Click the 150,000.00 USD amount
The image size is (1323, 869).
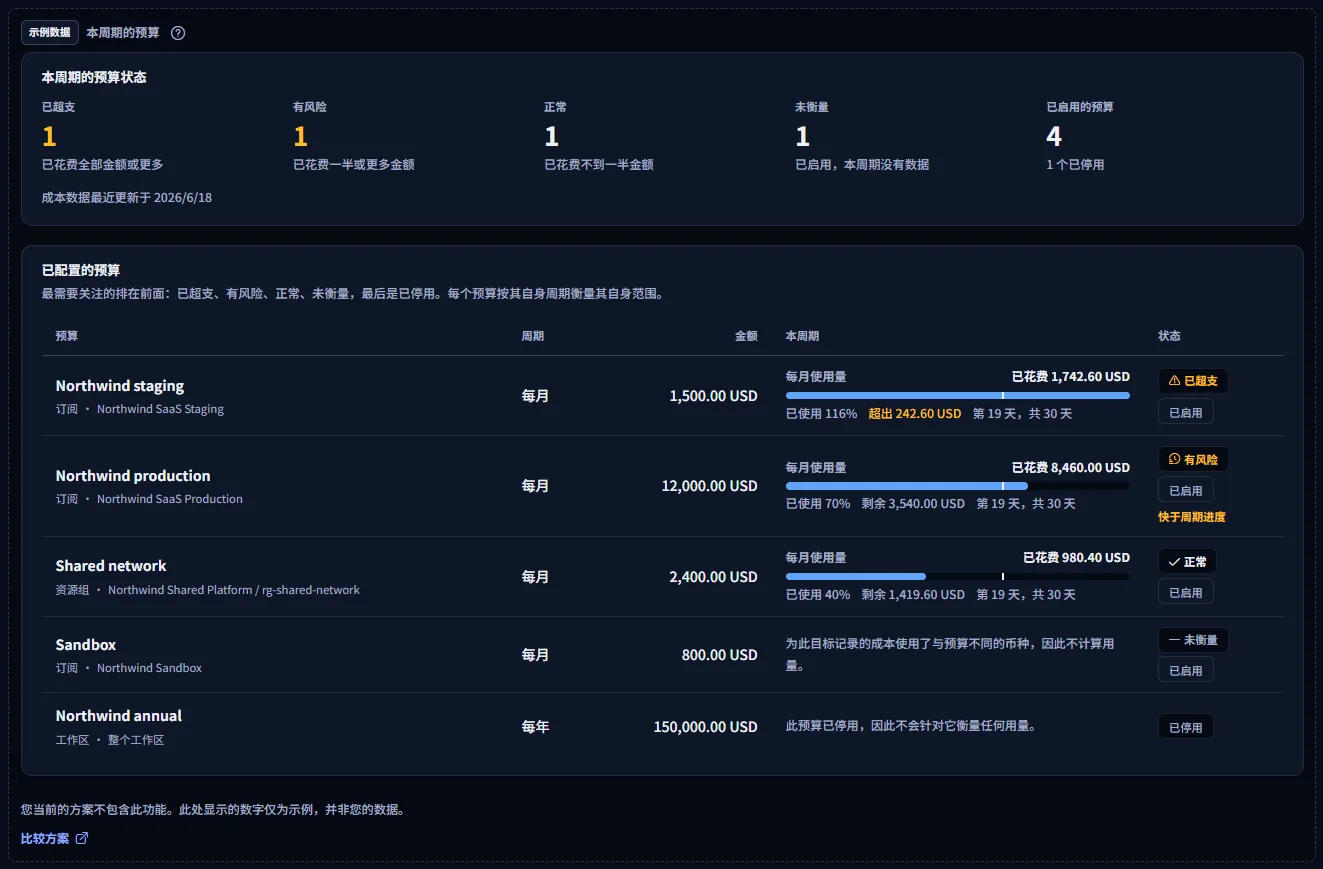(x=706, y=727)
